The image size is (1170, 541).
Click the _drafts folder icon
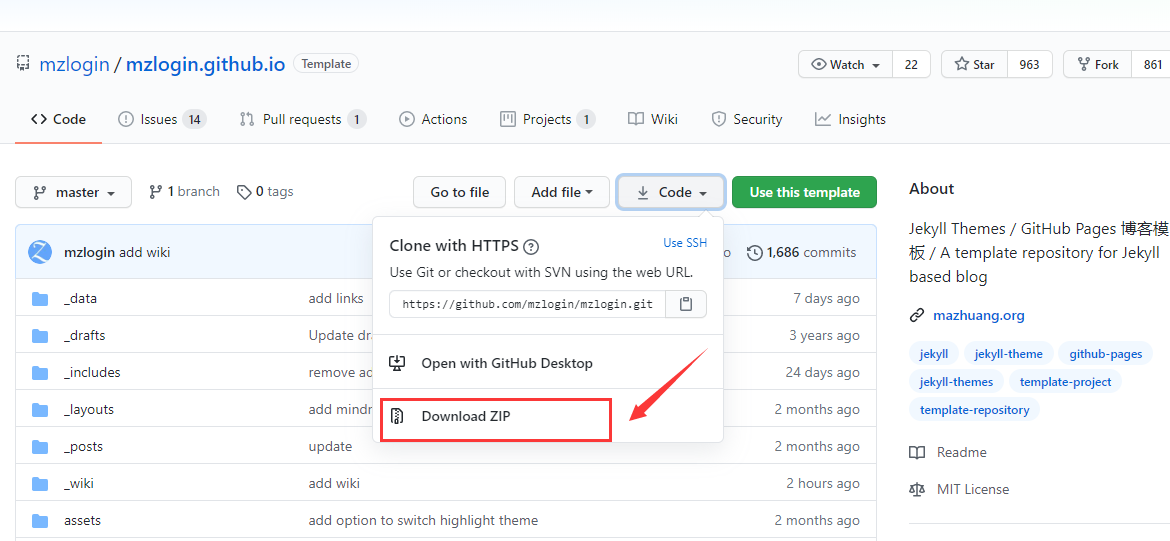click(x=40, y=336)
